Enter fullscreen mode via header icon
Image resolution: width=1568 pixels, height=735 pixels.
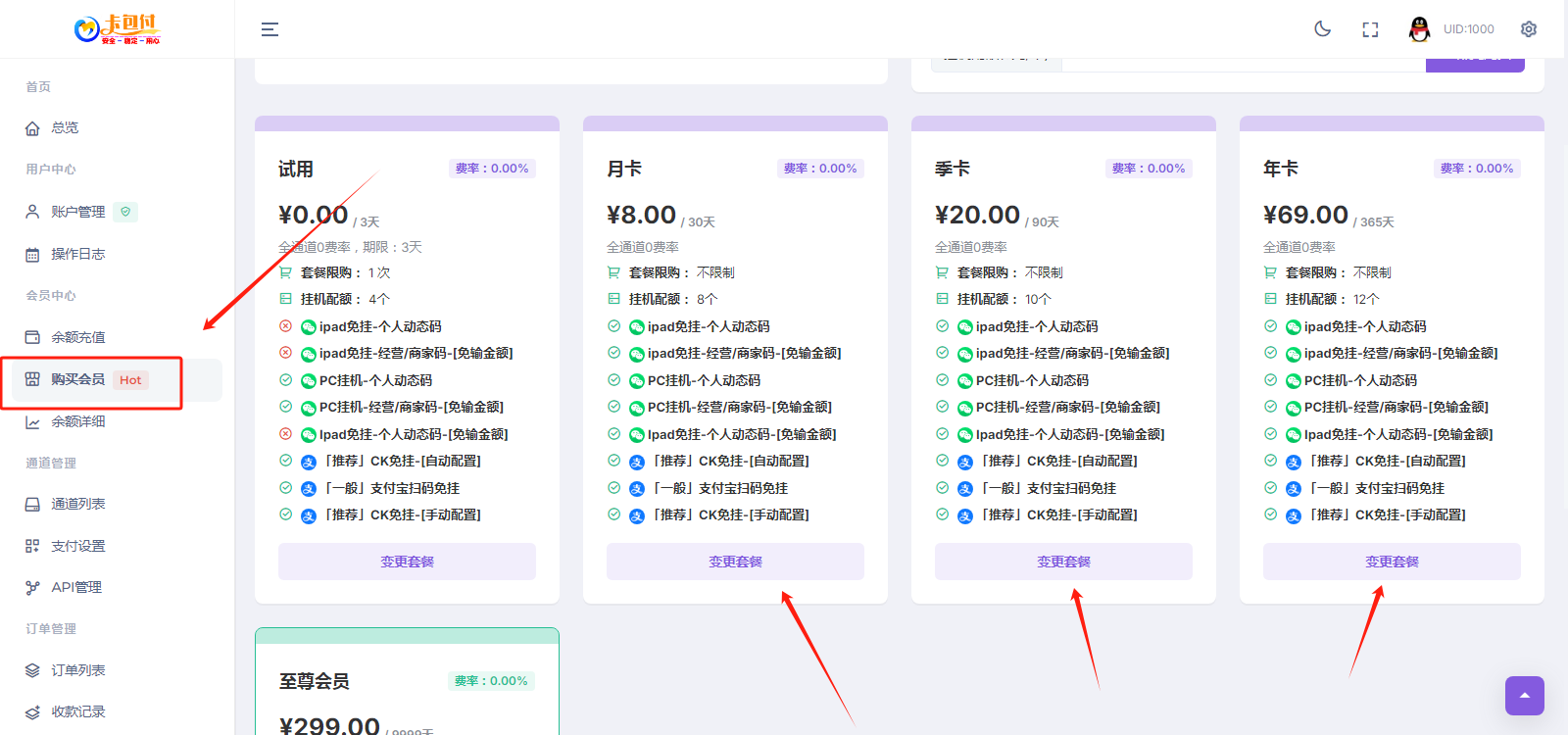(1370, 29)
